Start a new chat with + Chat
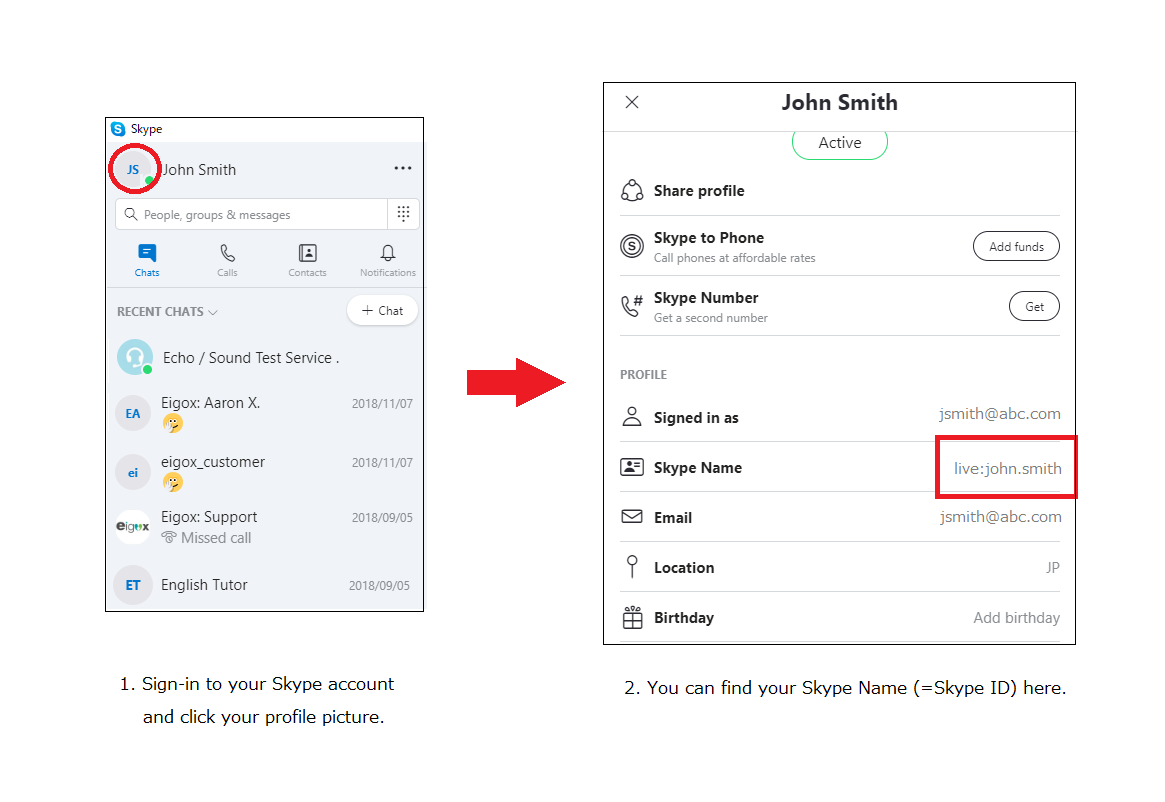 point(383,311)
